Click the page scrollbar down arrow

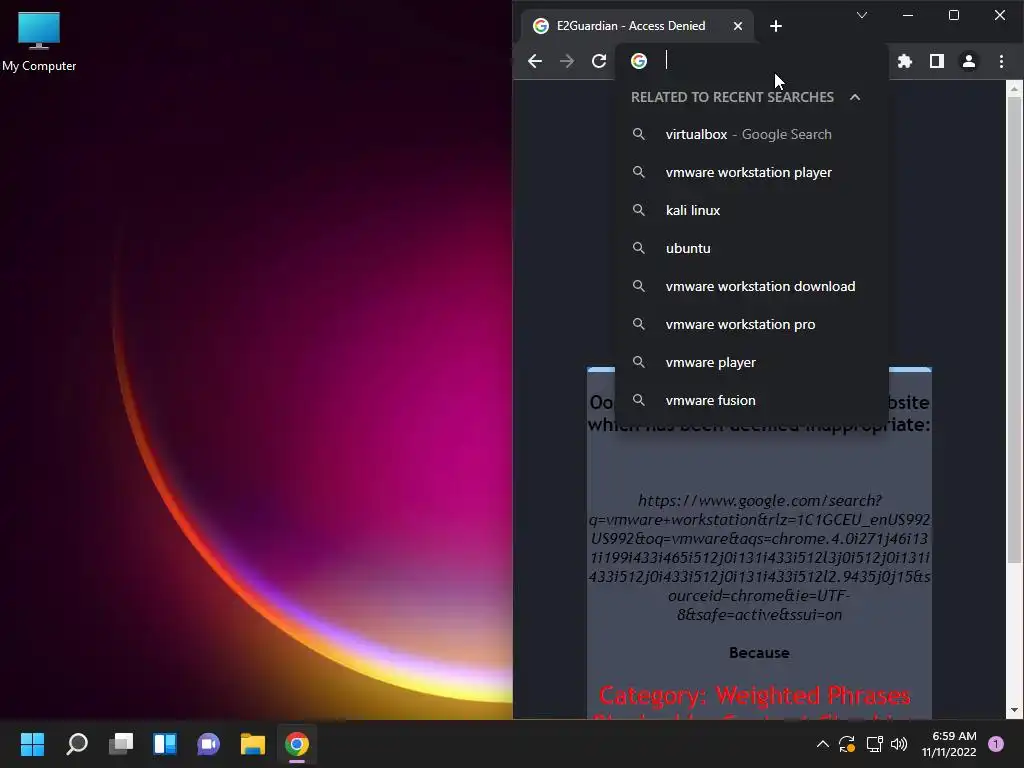[x=1014, y=710]
